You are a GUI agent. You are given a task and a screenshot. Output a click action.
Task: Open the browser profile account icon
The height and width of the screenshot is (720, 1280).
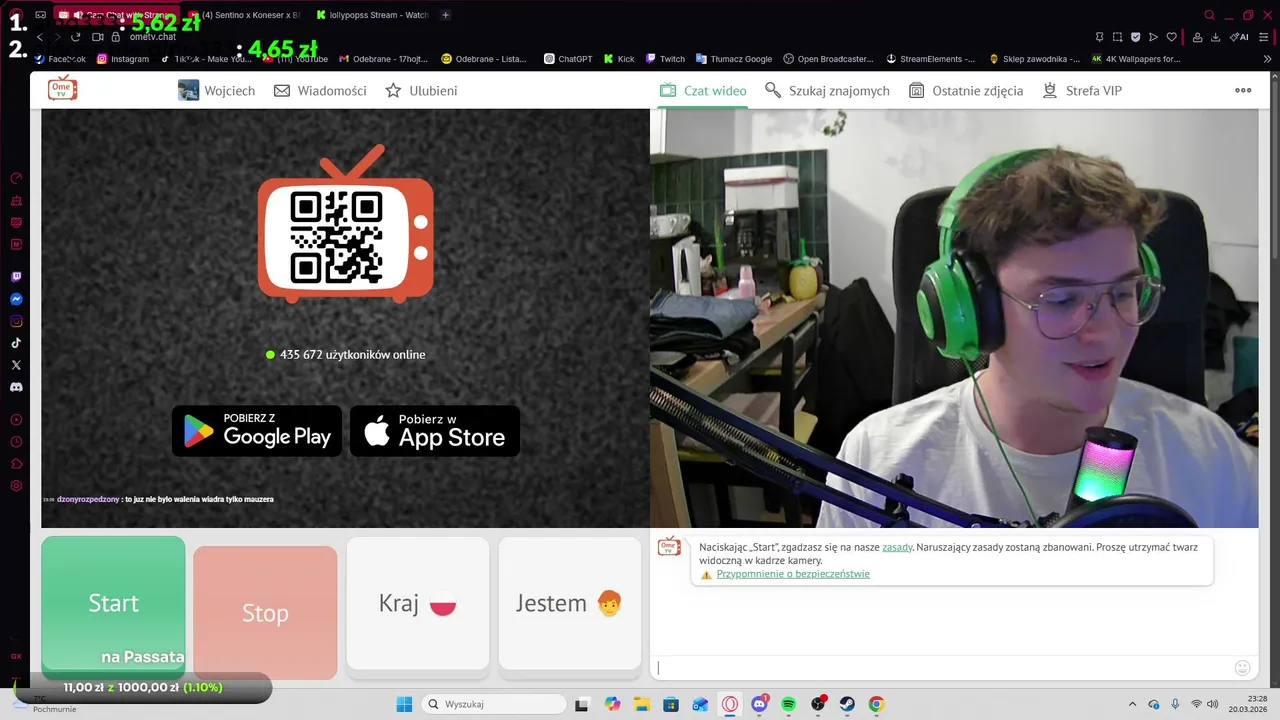point(1197,37)
